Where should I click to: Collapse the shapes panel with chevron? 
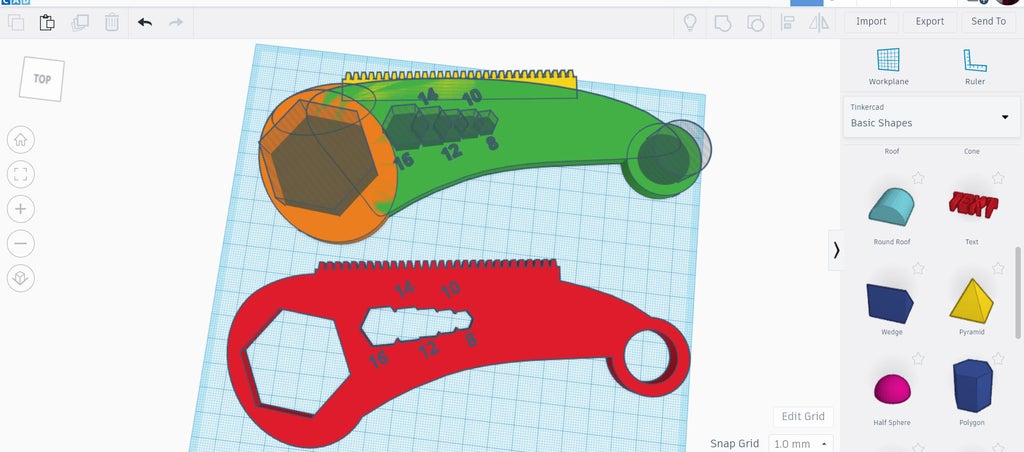[836, 250]
